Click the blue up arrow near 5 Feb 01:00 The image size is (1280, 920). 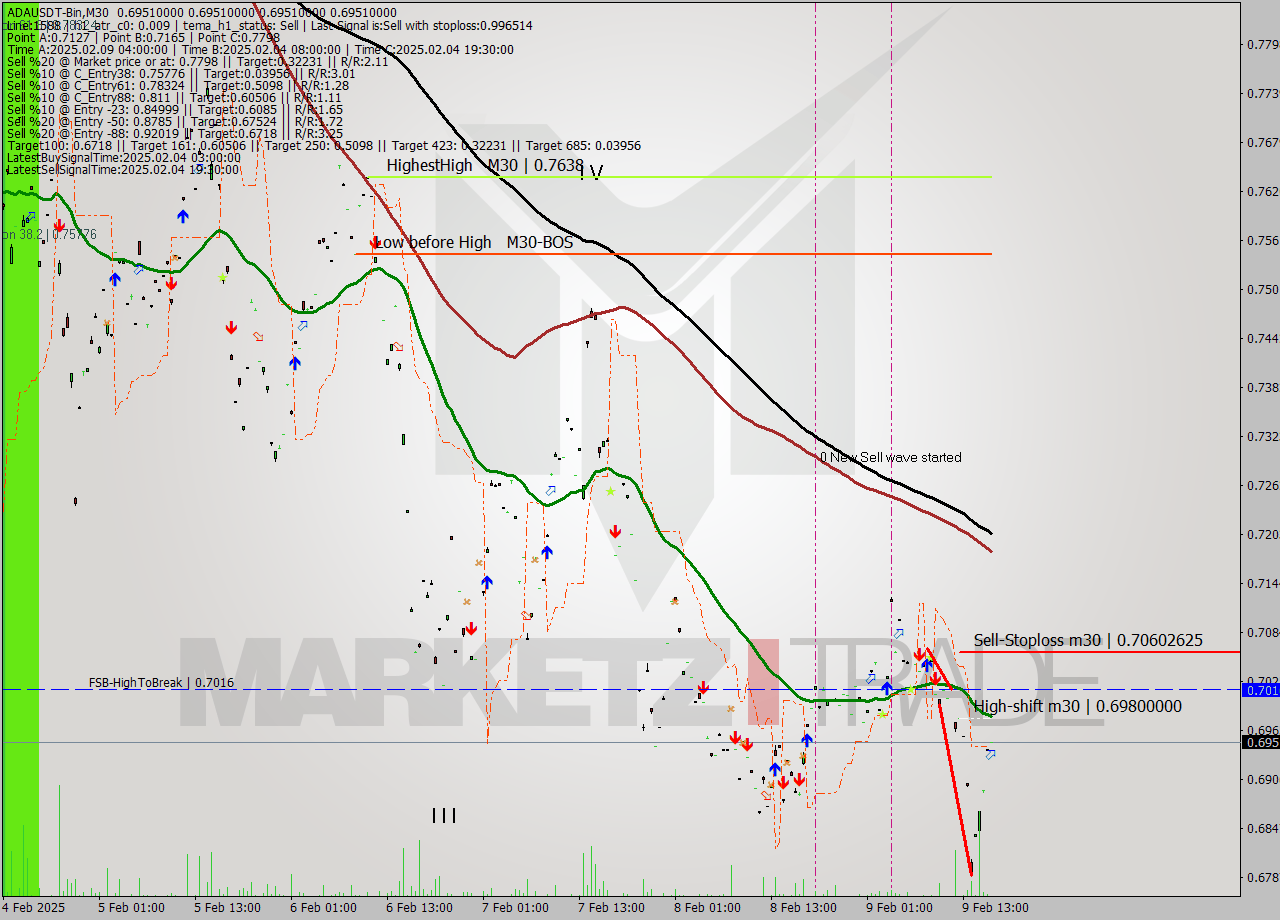tap(116, 279)
